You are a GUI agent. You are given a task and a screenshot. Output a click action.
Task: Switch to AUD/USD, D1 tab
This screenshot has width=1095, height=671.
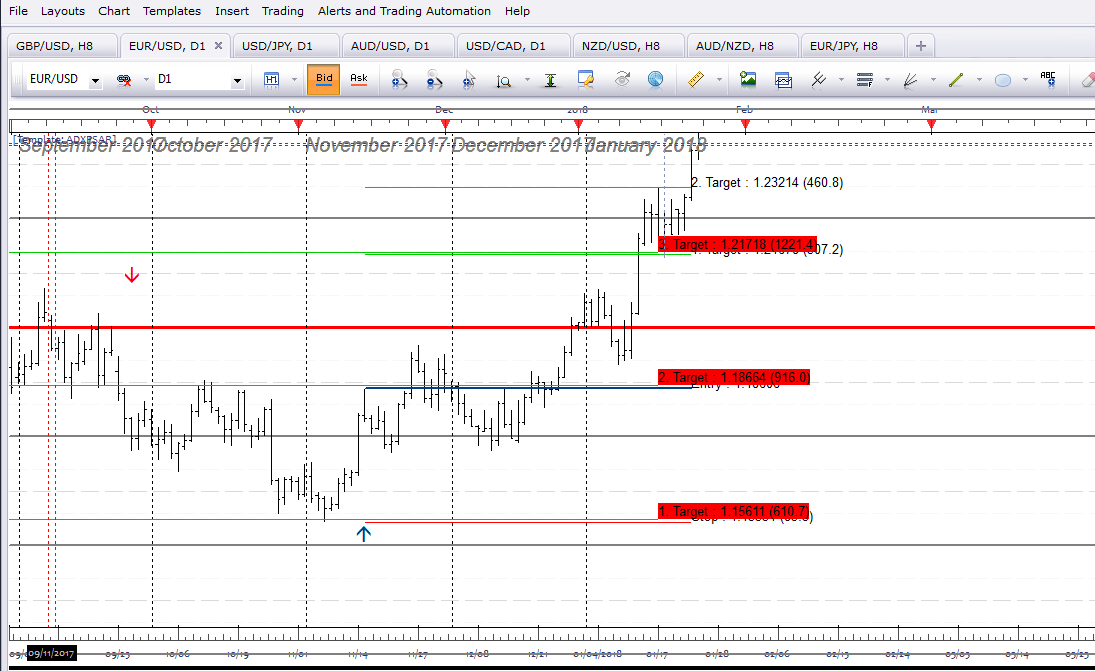398,46
